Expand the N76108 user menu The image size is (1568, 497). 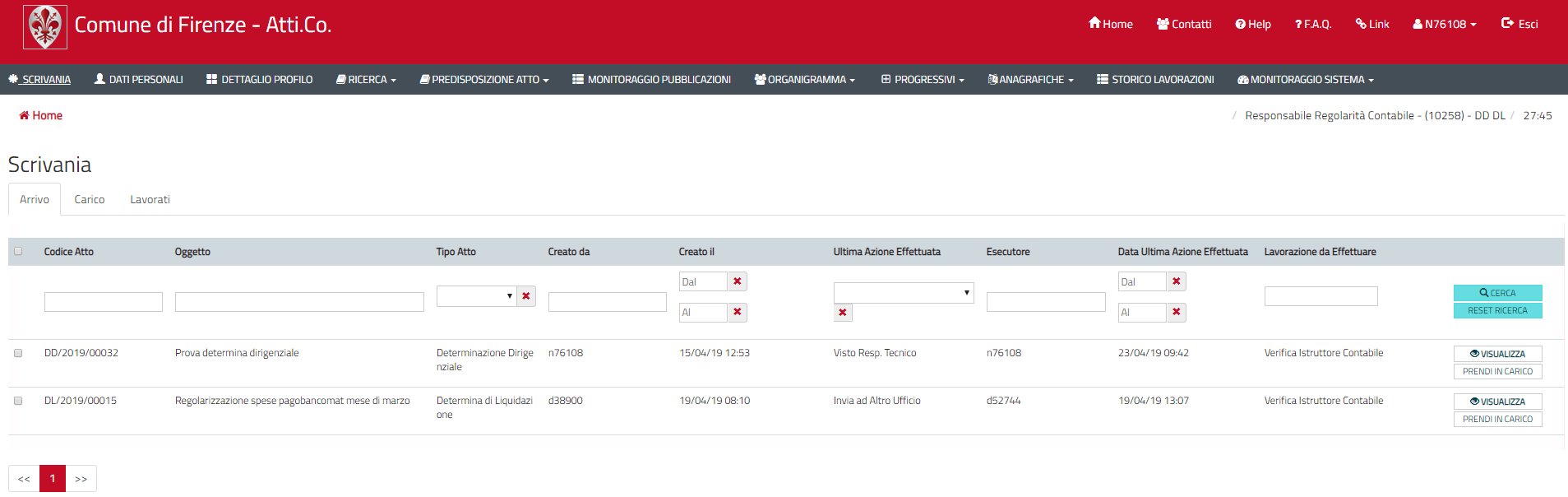pos(1445,24)
